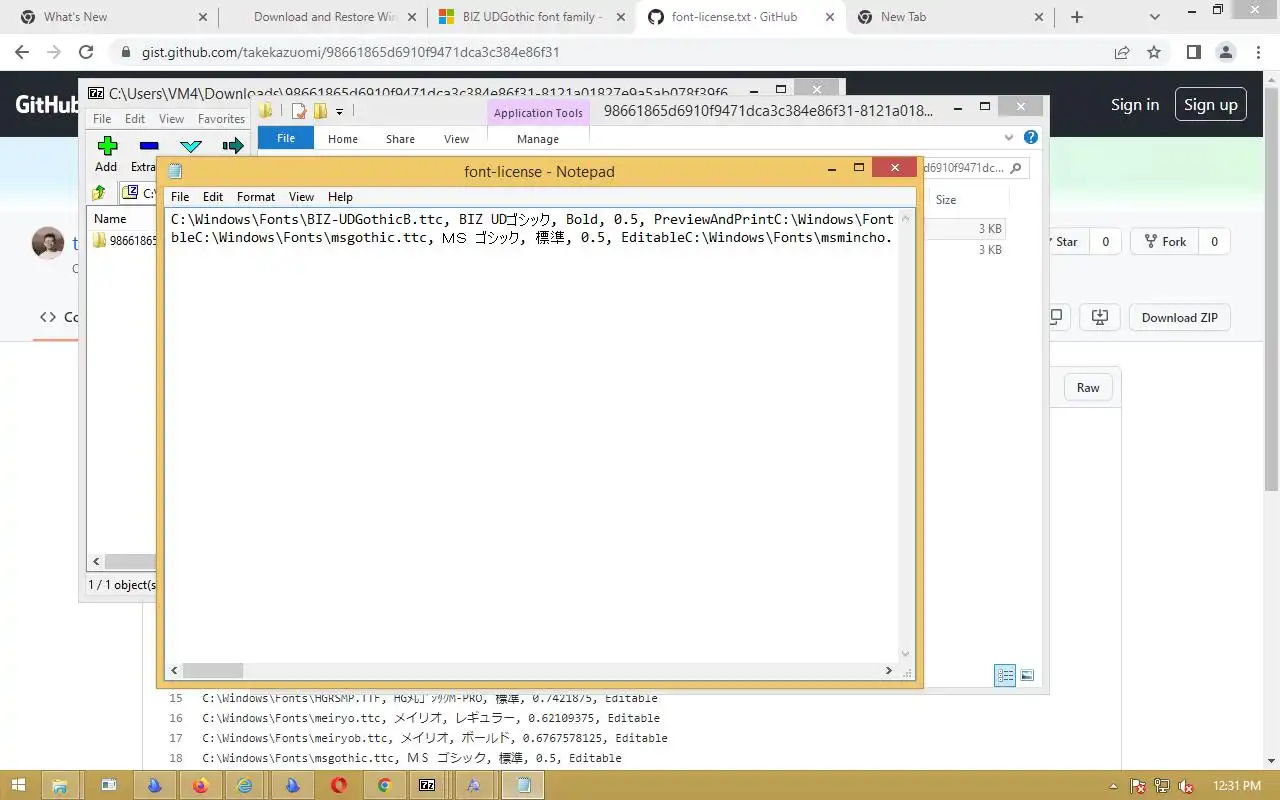Open the Chrome three-dot menu
Screen dimensions: 1280x800
click(x=1257, y=52)
